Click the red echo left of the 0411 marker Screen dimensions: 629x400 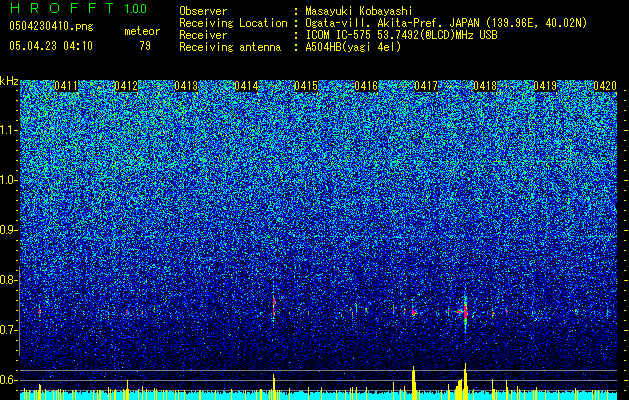[39, 311]
